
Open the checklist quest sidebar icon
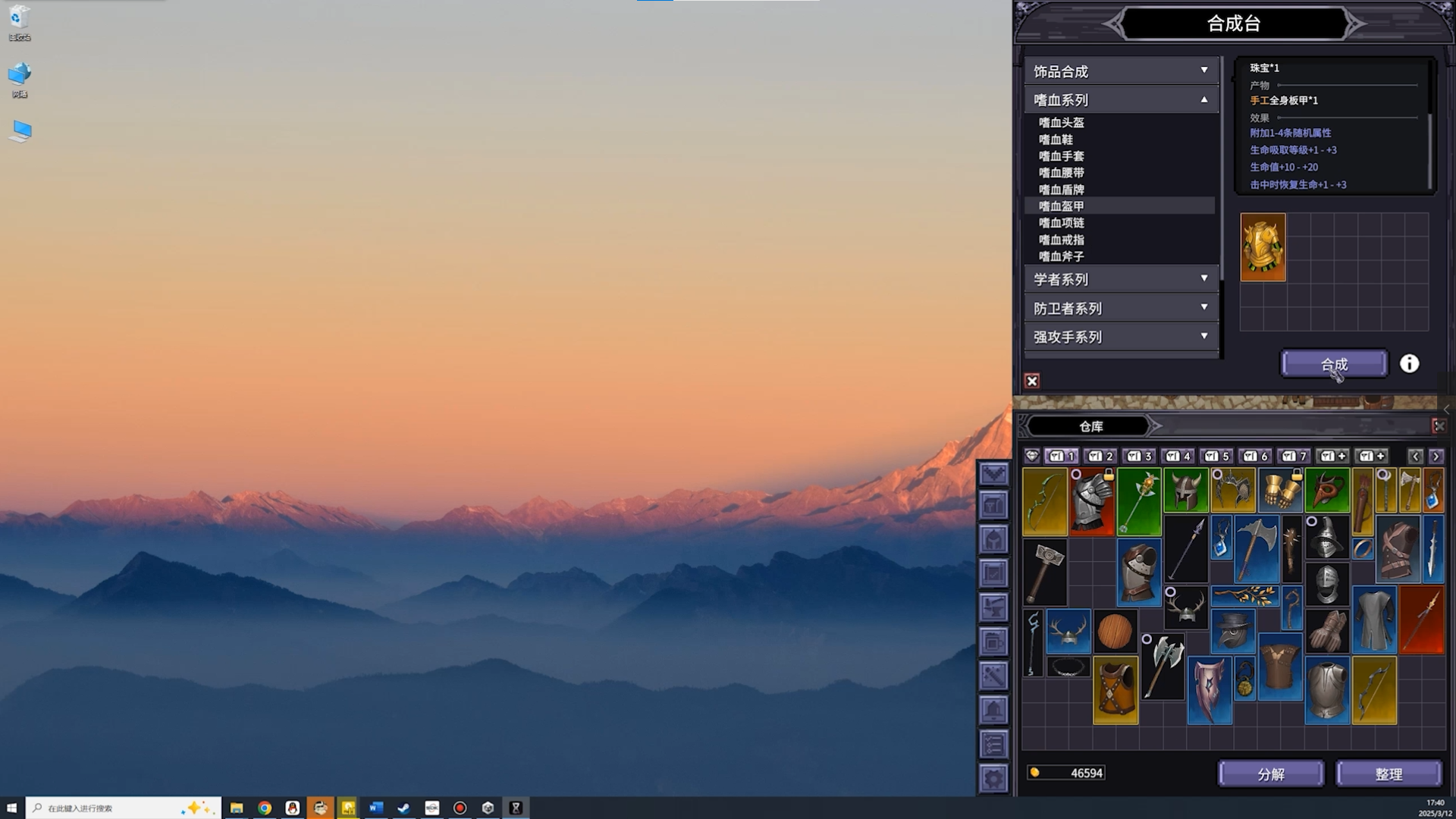[x=993, y=745]
